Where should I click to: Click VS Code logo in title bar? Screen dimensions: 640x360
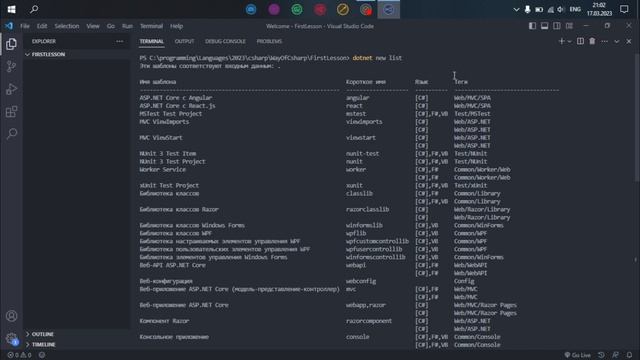9,26
